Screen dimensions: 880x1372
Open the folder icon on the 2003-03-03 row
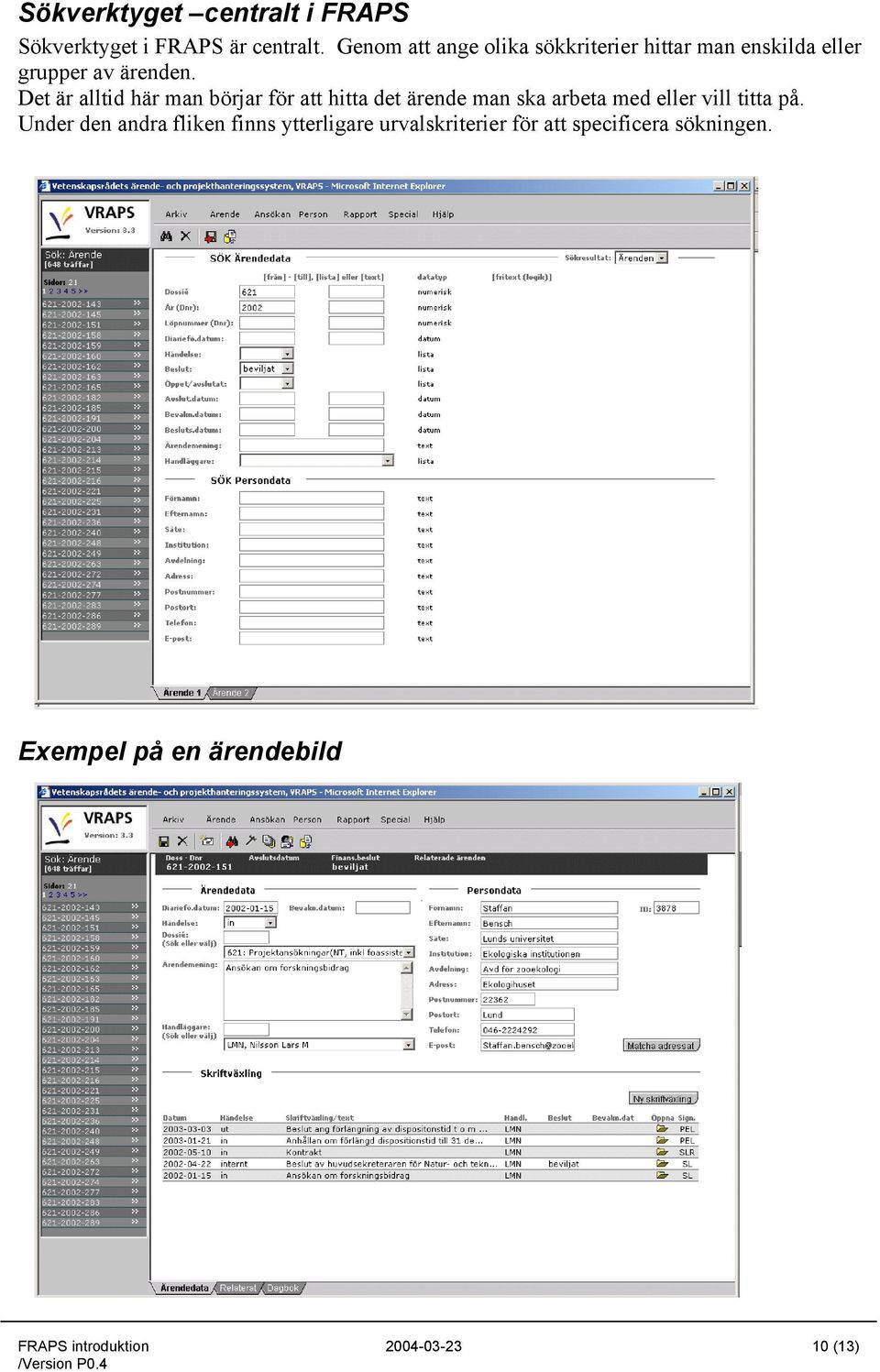click(x=662, y=1129)
